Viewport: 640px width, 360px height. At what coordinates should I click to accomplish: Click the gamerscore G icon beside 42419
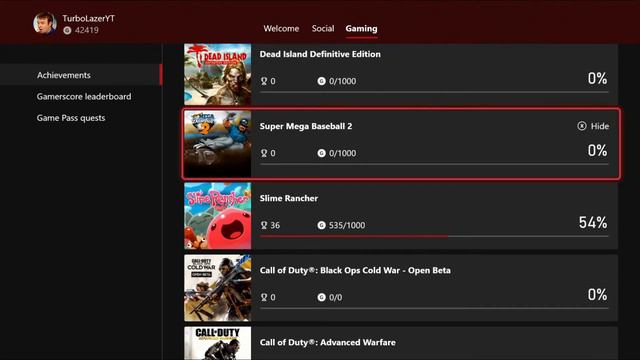pos(67,30)
